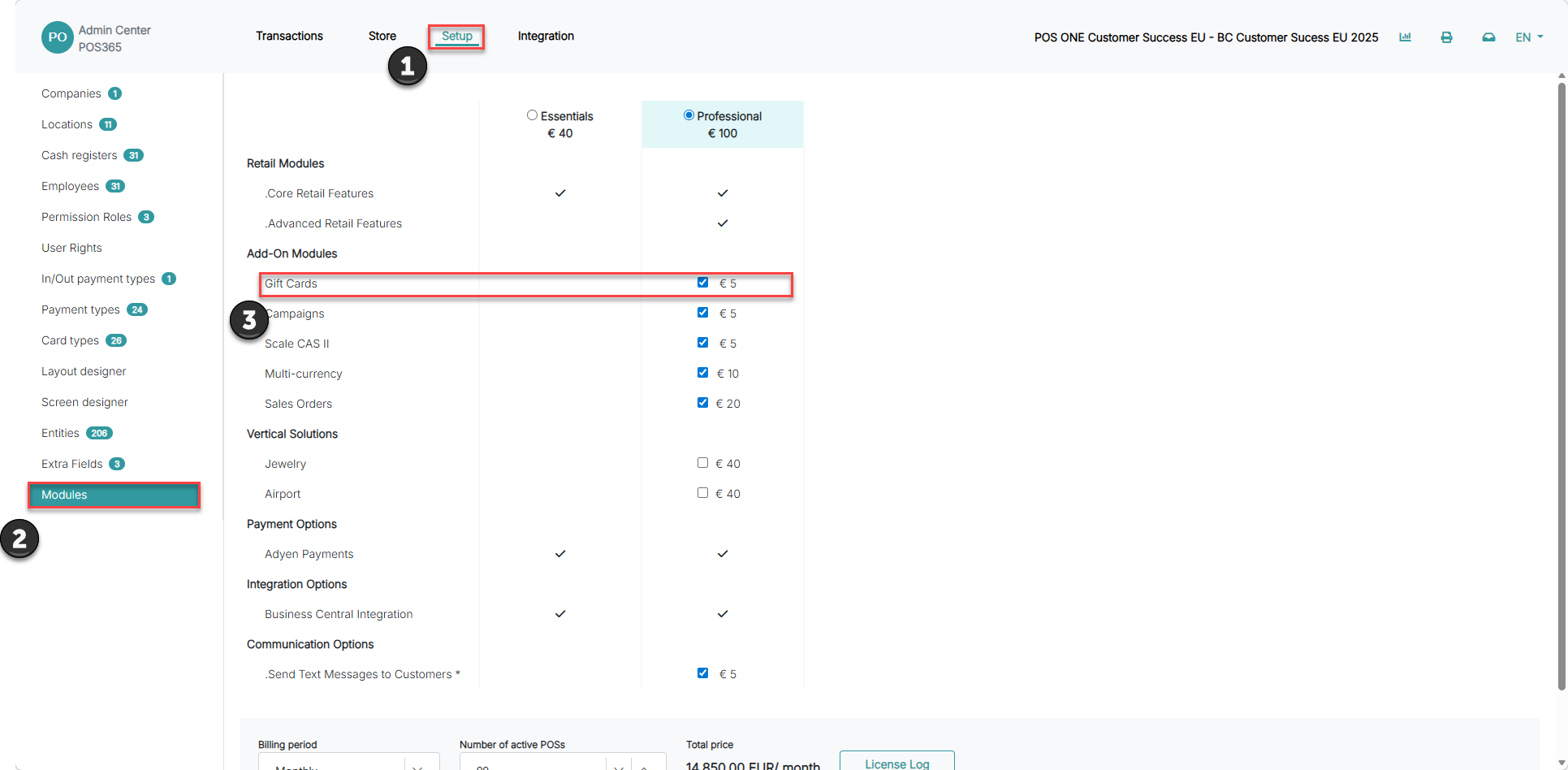Open the Store menu
This screenshot has width=1568, height=770.
point(382,36)
